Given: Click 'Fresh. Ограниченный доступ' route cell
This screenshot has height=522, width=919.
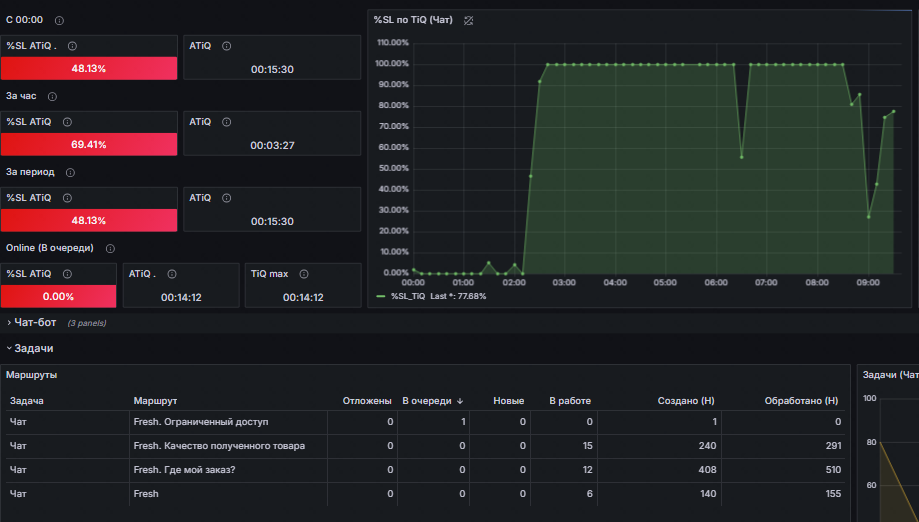Looking at the screenshot, I should click(x=201, y=422).
